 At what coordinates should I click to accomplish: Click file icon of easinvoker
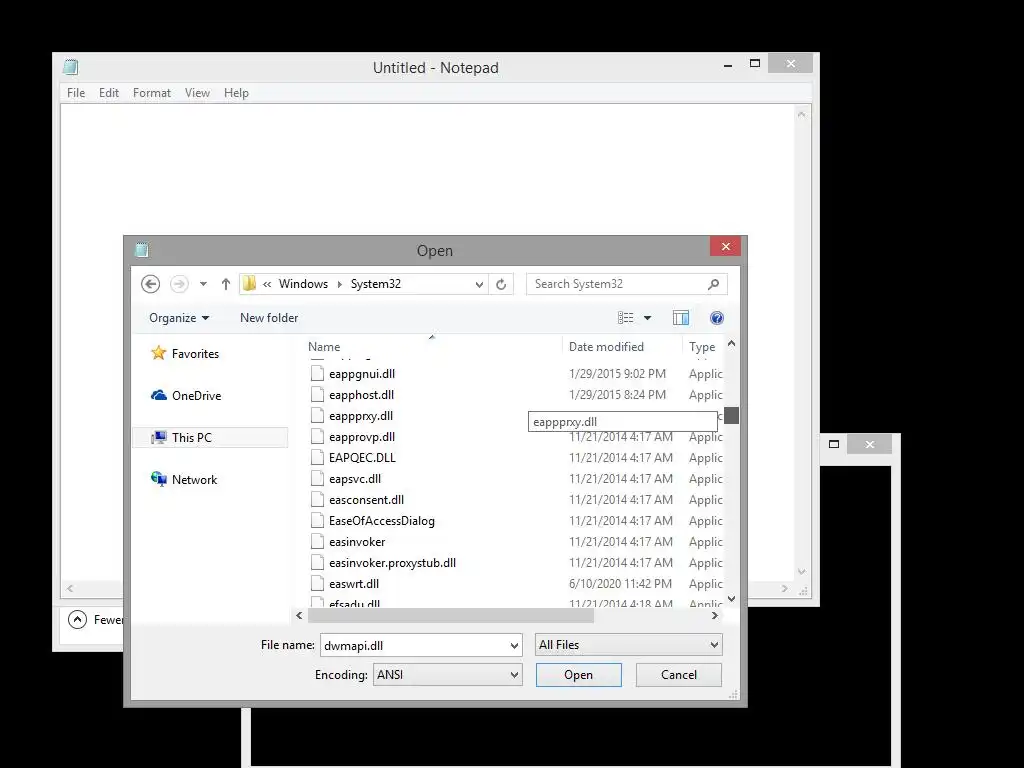tap(317, 541)
